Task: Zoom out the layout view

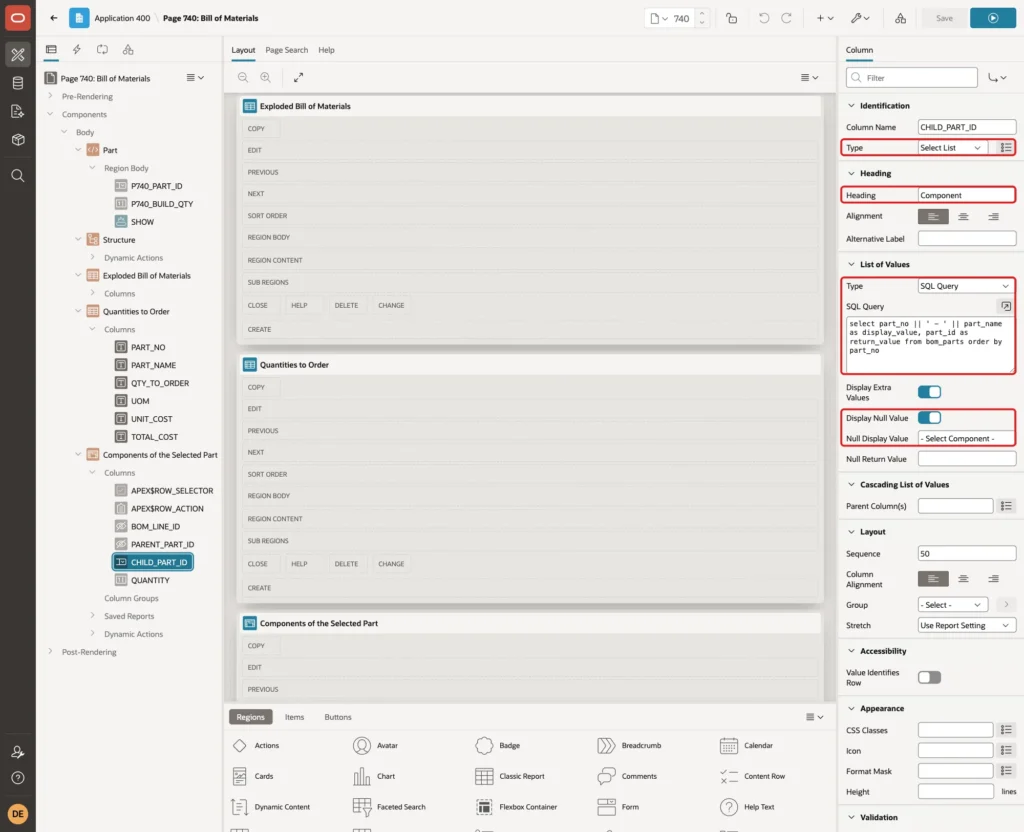Action: (243, 77)
